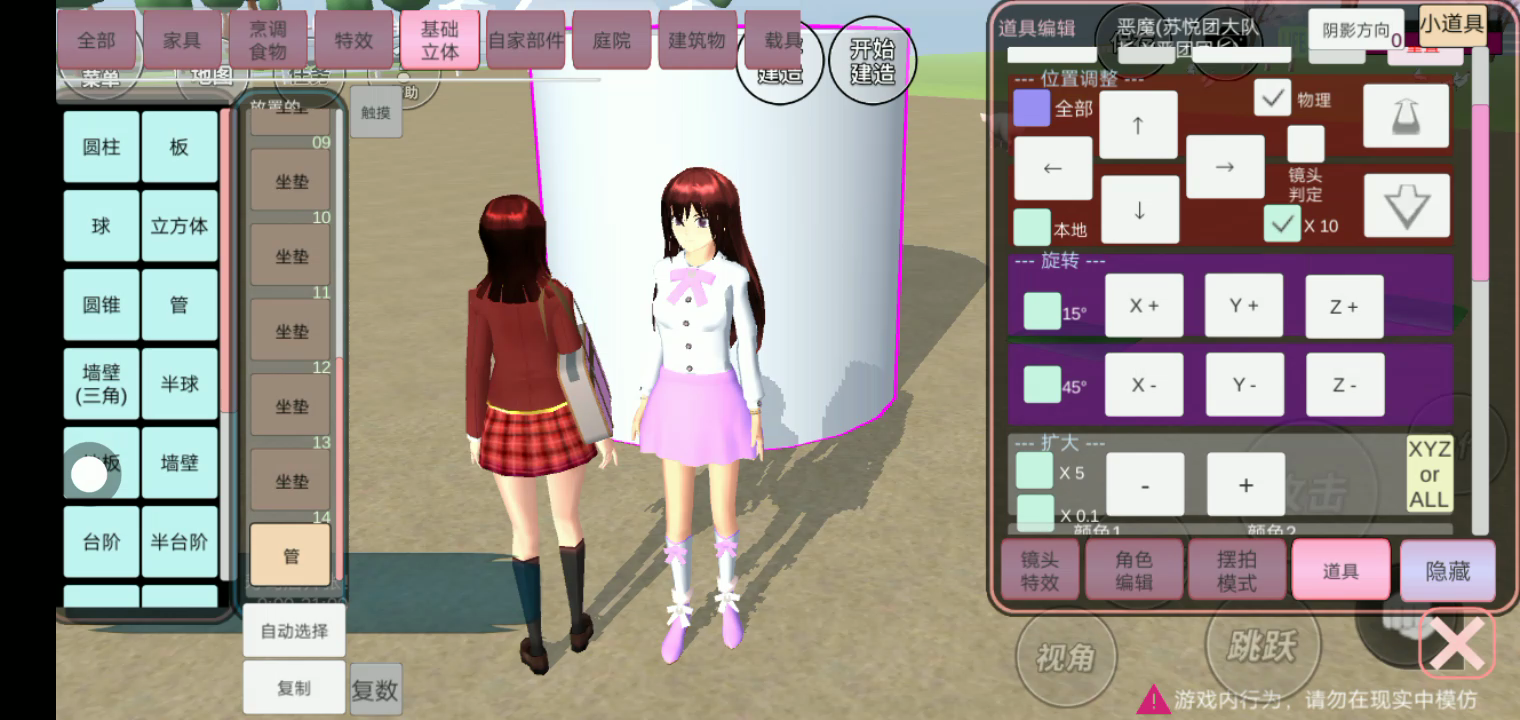Click the 隐藏 hide button

pyautogui.click(x=1448, y=571)
